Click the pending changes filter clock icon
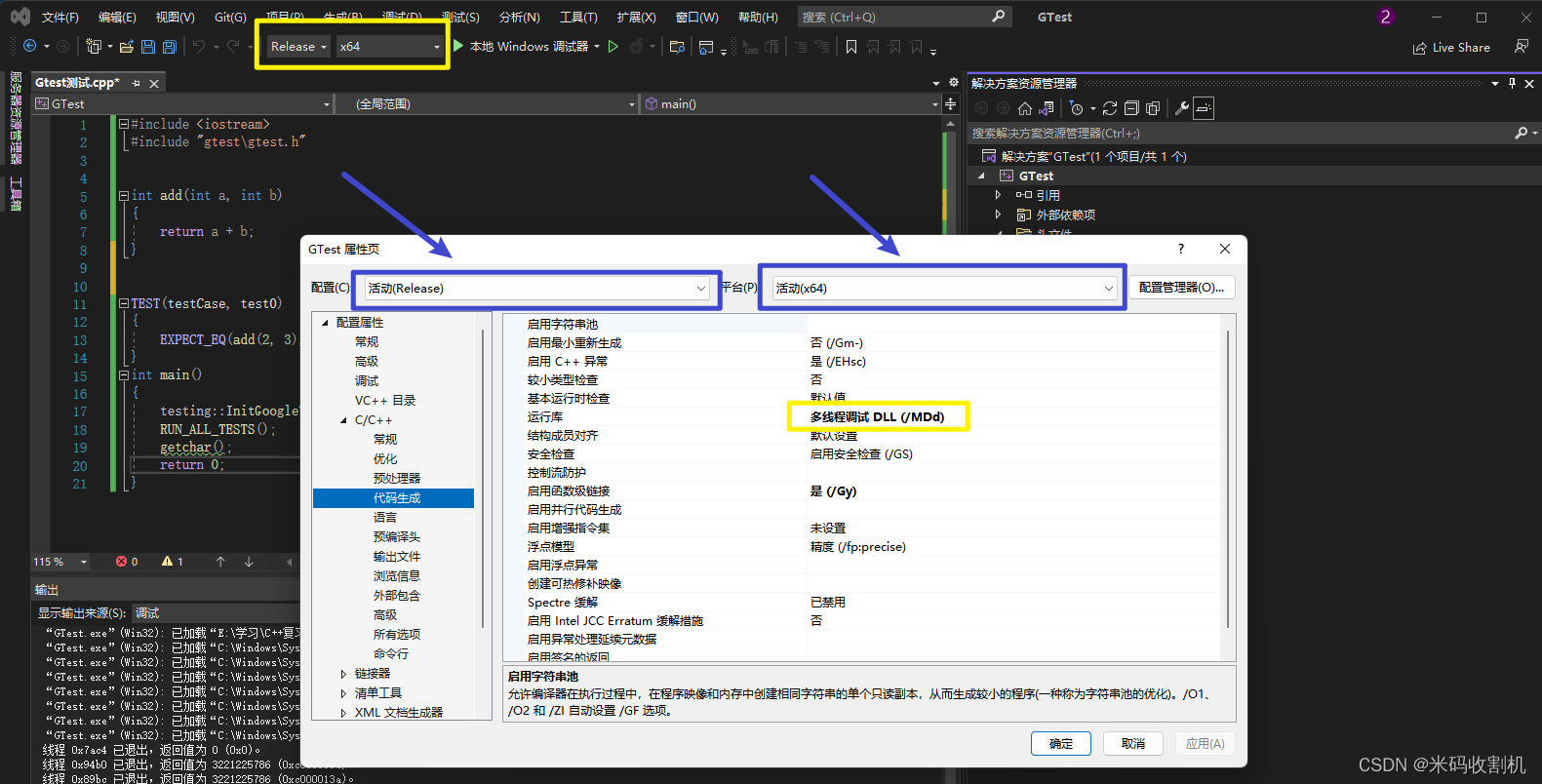This screenshot has height=784, width=1542. click(x=1076, y=108)
